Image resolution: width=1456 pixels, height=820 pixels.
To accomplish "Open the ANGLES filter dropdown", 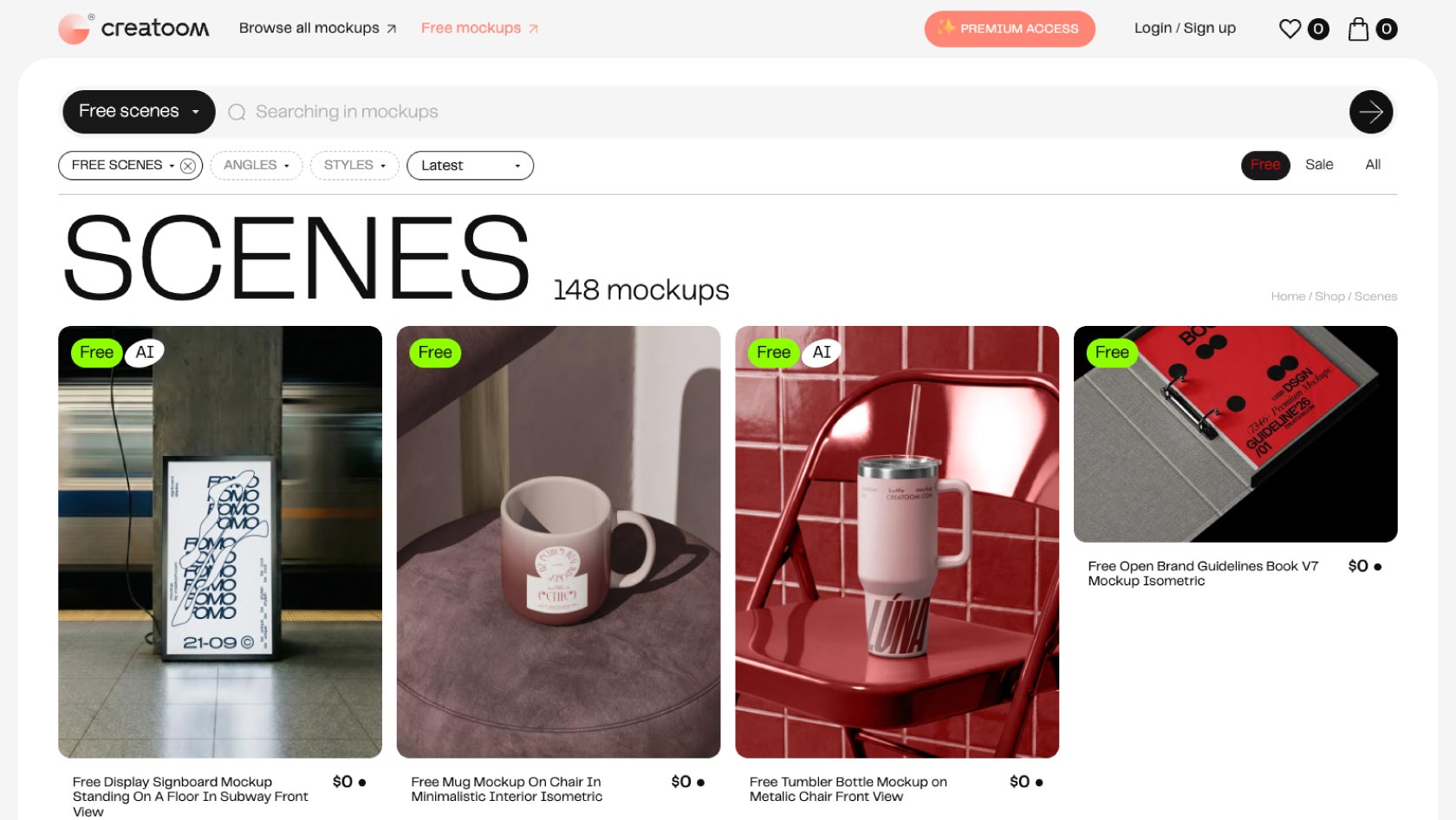I will point(257,166).
